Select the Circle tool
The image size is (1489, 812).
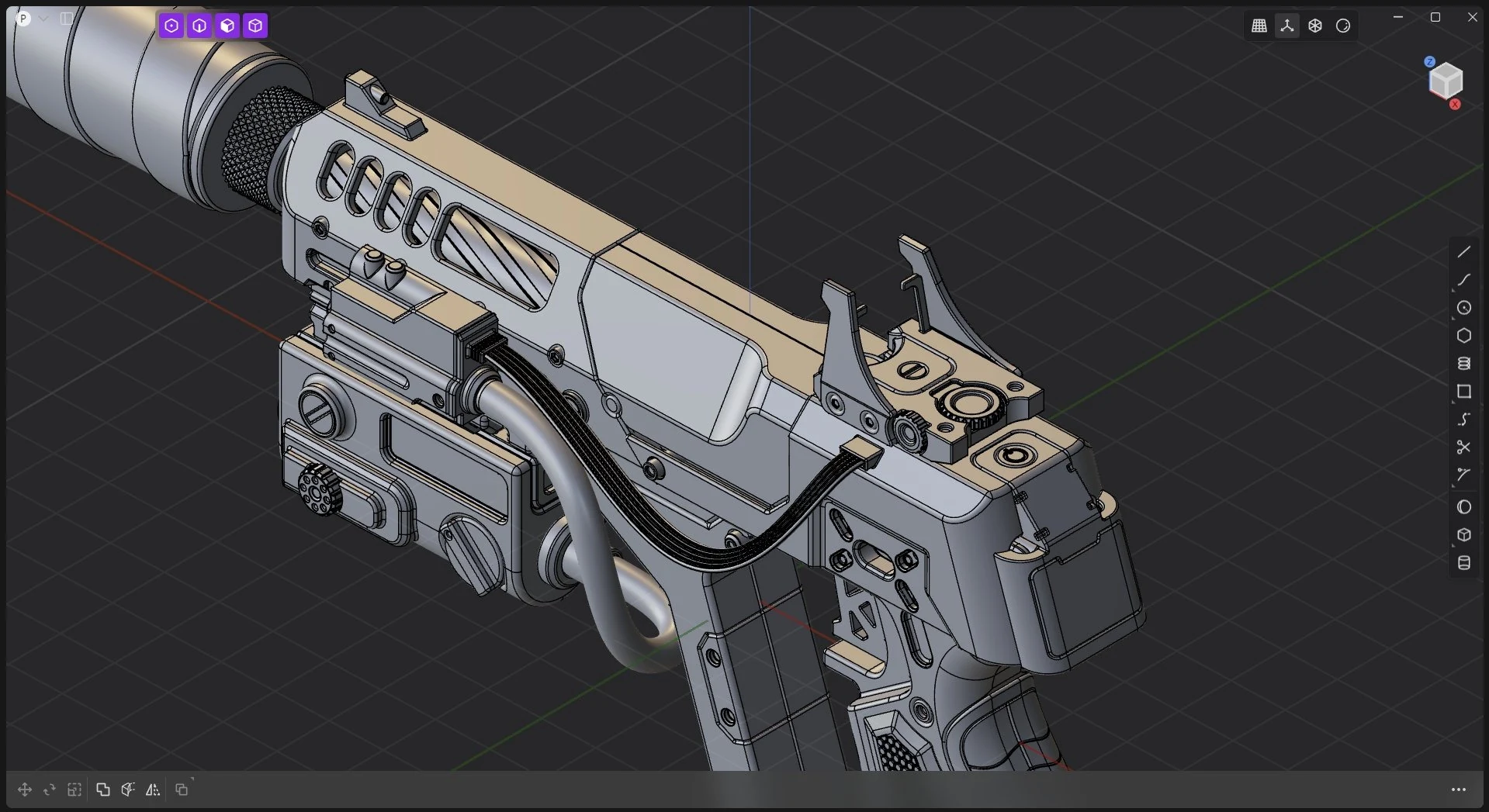[1463, 308]
